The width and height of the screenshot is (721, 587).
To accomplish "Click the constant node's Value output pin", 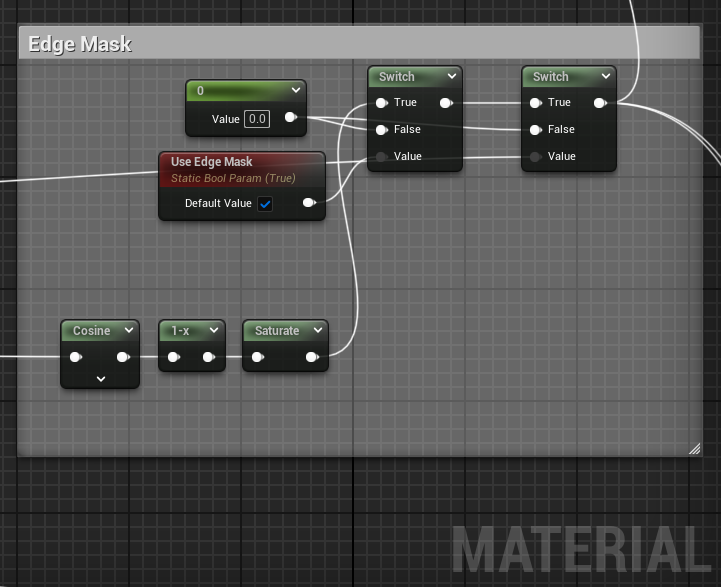I will (291, 117).
